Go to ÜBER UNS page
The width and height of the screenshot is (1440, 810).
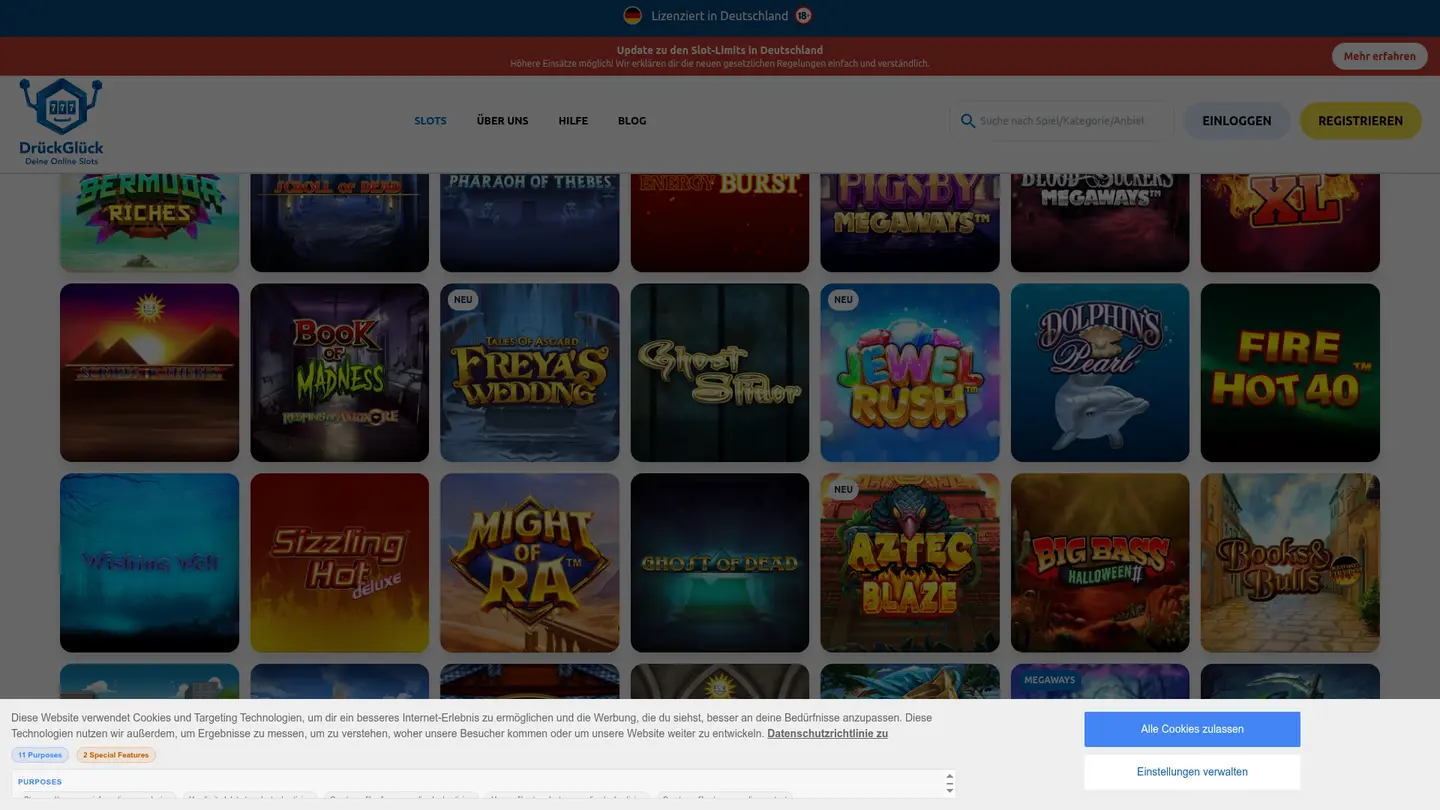(502, 121)
